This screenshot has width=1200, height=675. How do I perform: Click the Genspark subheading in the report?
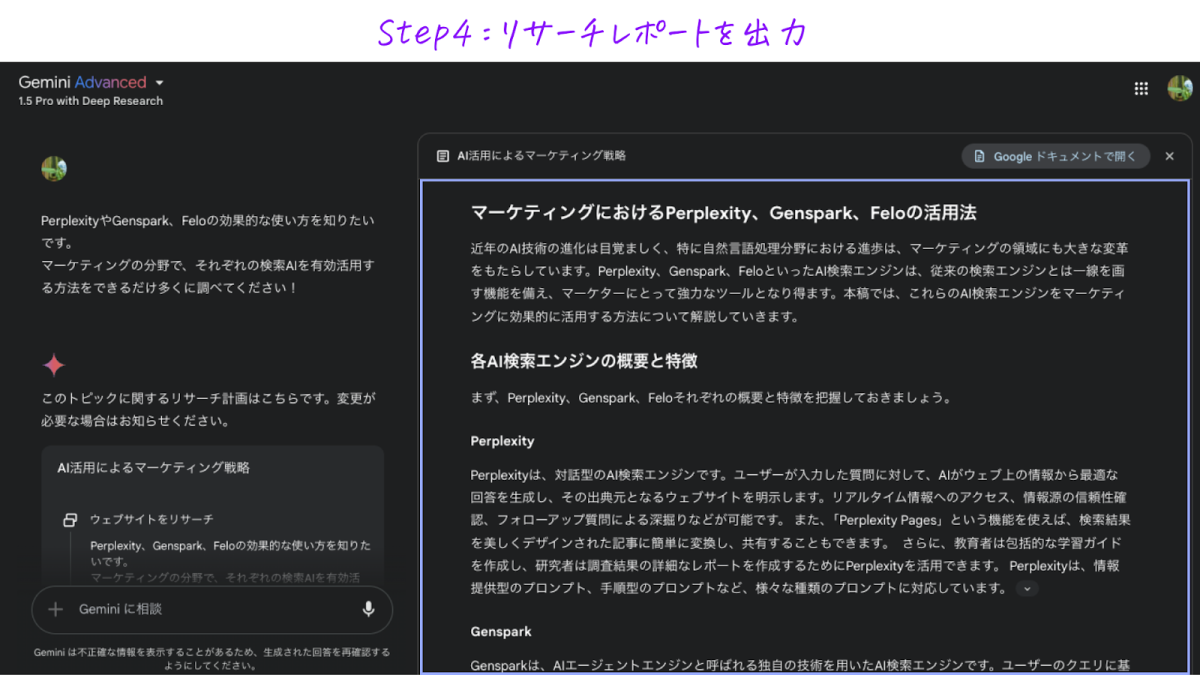tap(501, 632)
